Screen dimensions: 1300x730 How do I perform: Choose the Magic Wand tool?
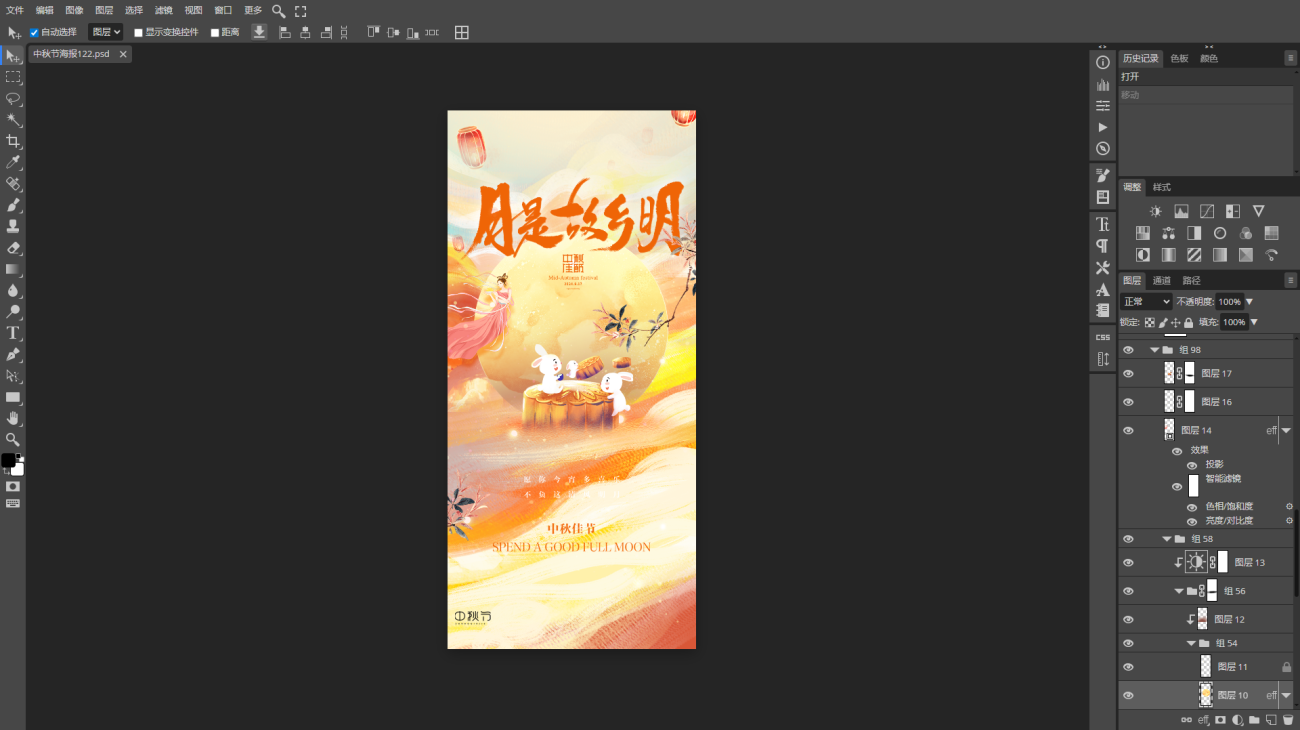pos(13,120)
